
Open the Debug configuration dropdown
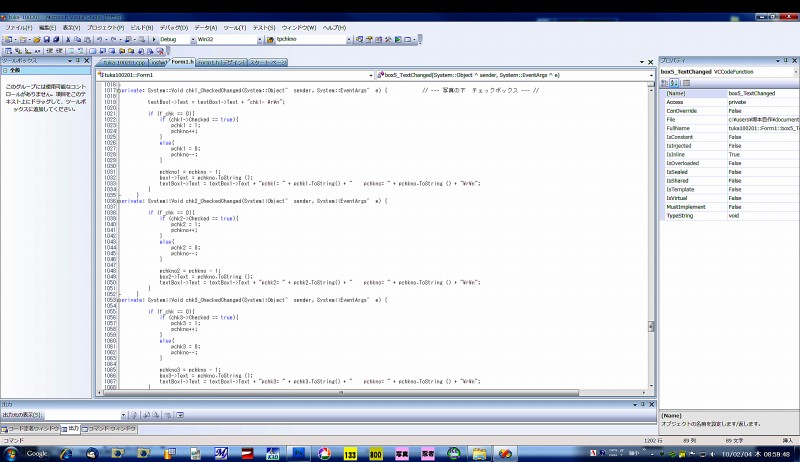(188, 39)
